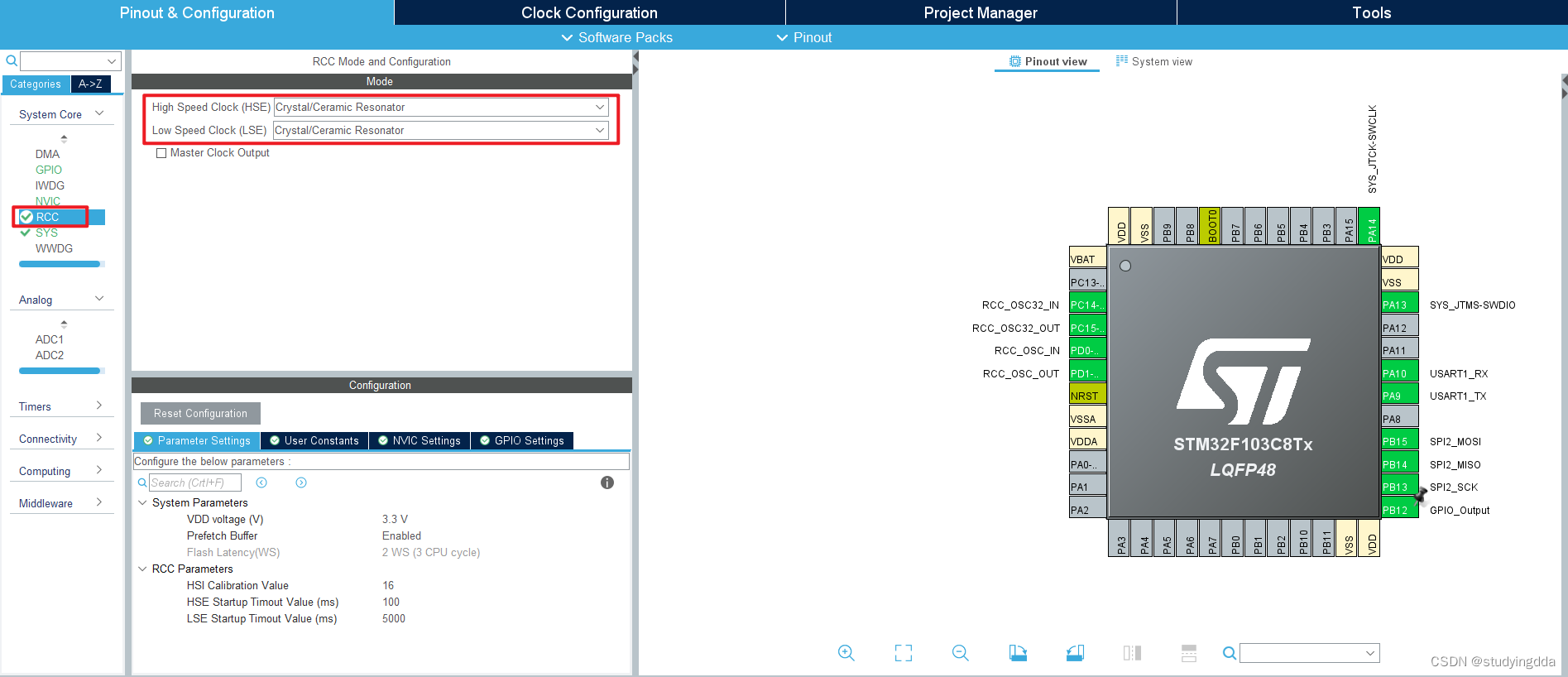The width and height of the screenshot is (1568, 677).
Task: Click the horizontal flip view icon
Action: 1132,653
